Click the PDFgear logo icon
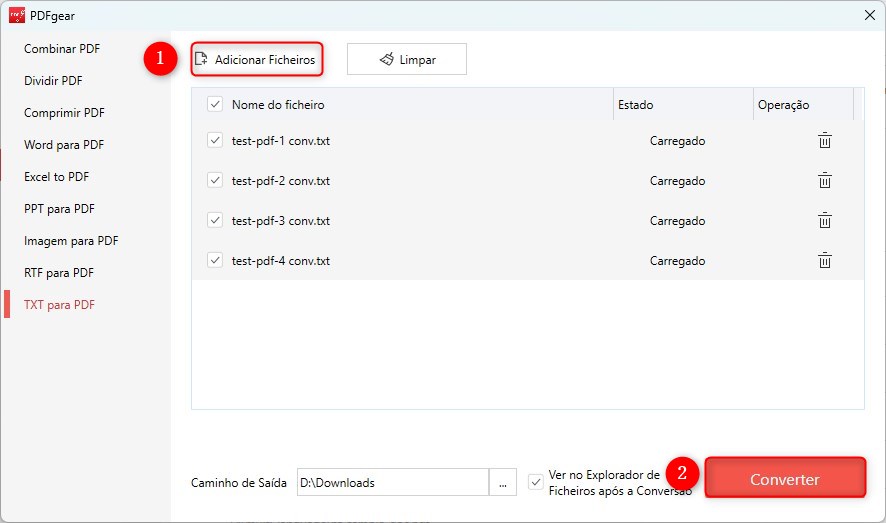886x523 pixels. 17,15
